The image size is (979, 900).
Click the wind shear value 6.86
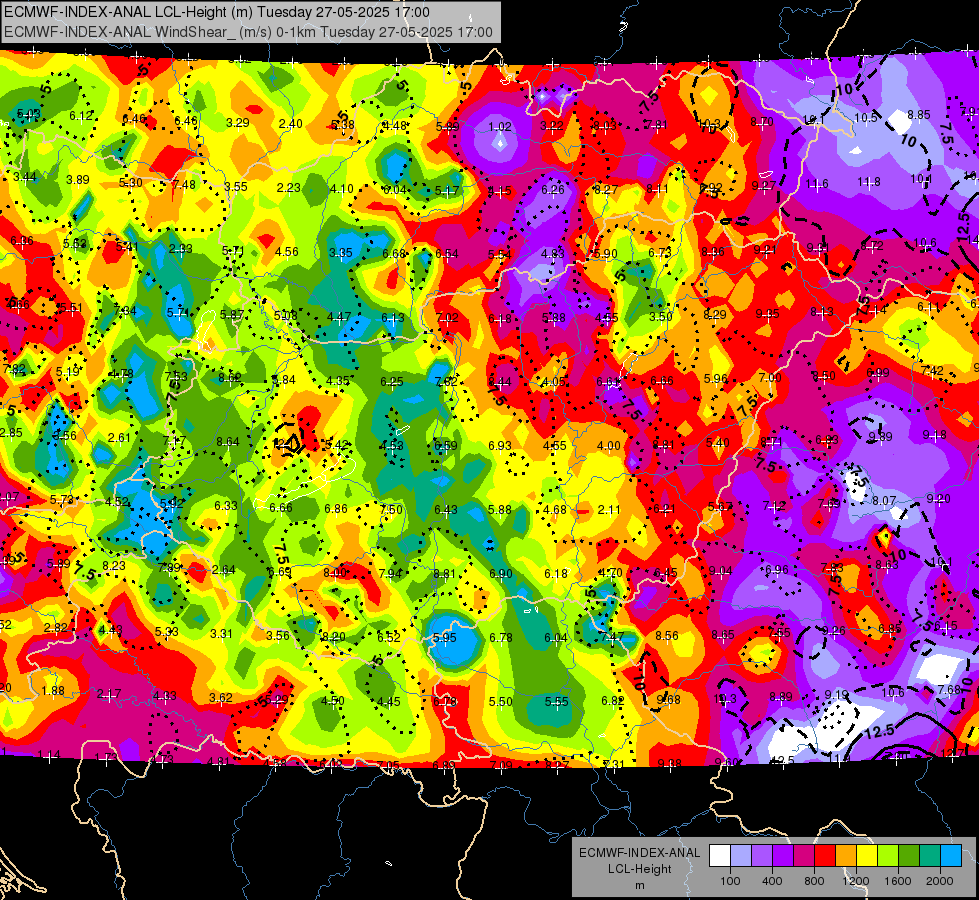pyautogui.click(x=336, y=509)
